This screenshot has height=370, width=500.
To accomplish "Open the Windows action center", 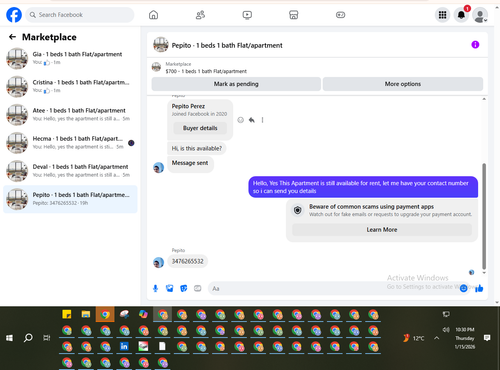I will (x=487, y=338).
